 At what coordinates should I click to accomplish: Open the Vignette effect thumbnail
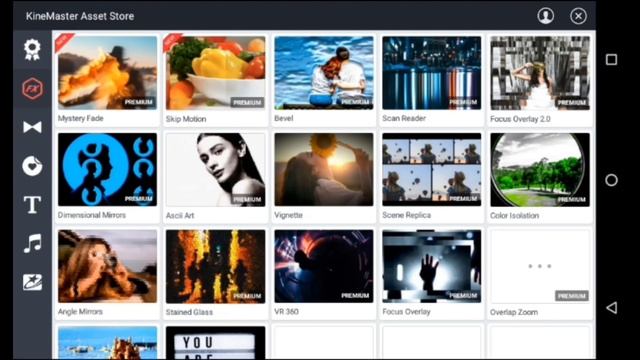(x=324, y=169)
